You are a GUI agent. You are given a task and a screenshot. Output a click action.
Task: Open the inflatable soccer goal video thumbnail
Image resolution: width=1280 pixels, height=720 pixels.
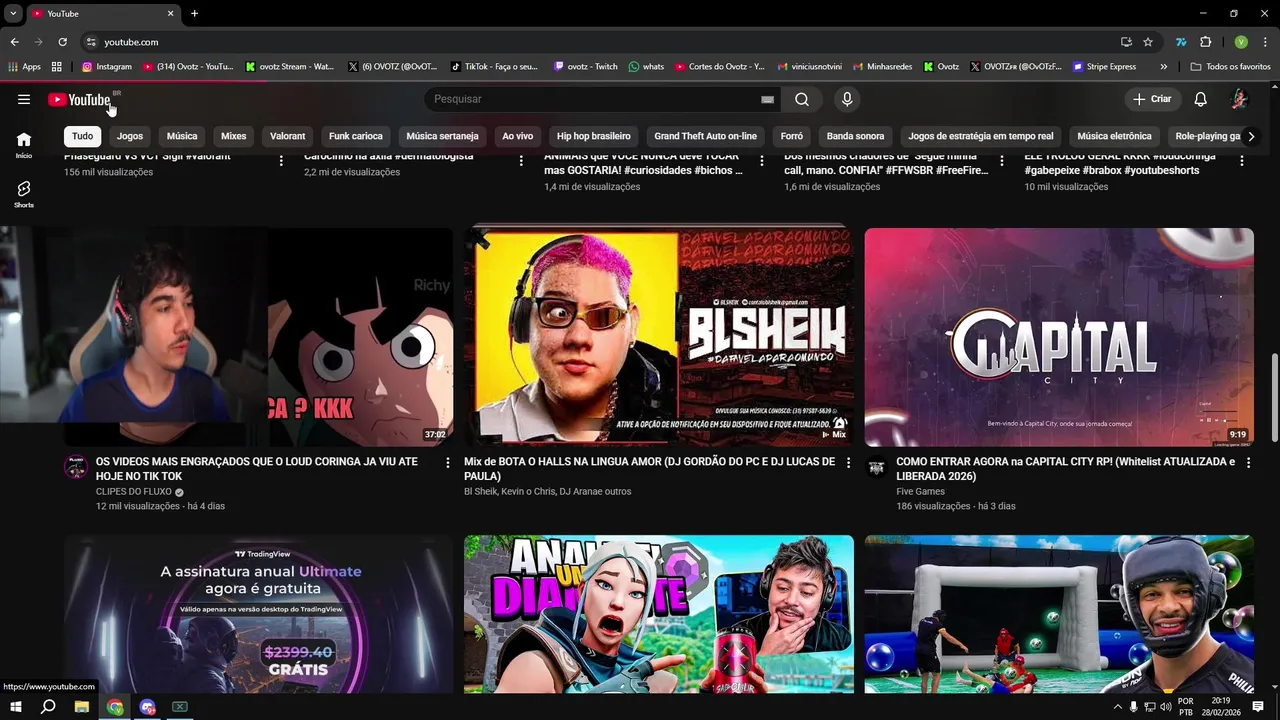[x=1059, y=614]
